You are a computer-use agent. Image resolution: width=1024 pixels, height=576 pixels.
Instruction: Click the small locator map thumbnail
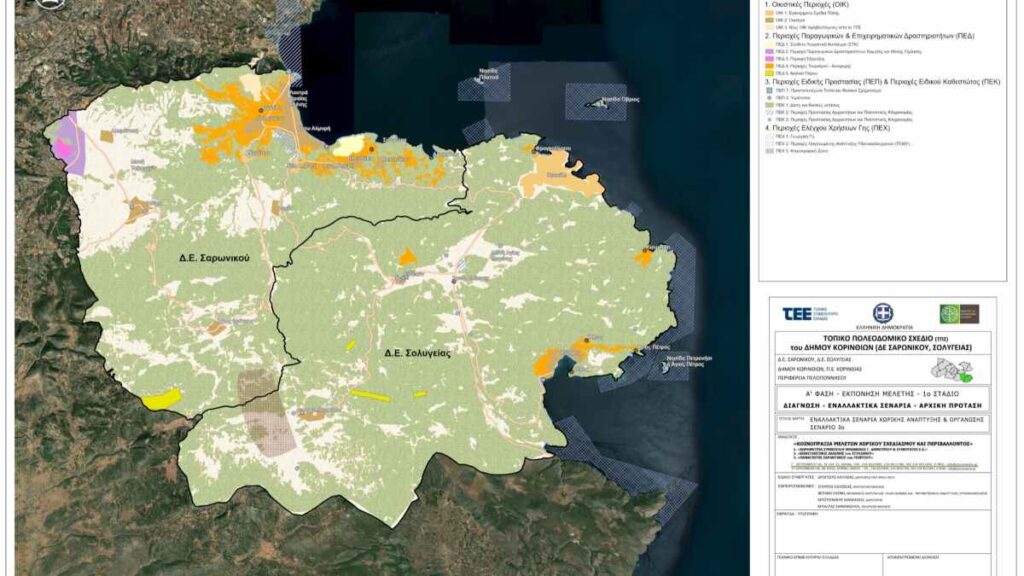pyautogui.click(x=952, y=370)
